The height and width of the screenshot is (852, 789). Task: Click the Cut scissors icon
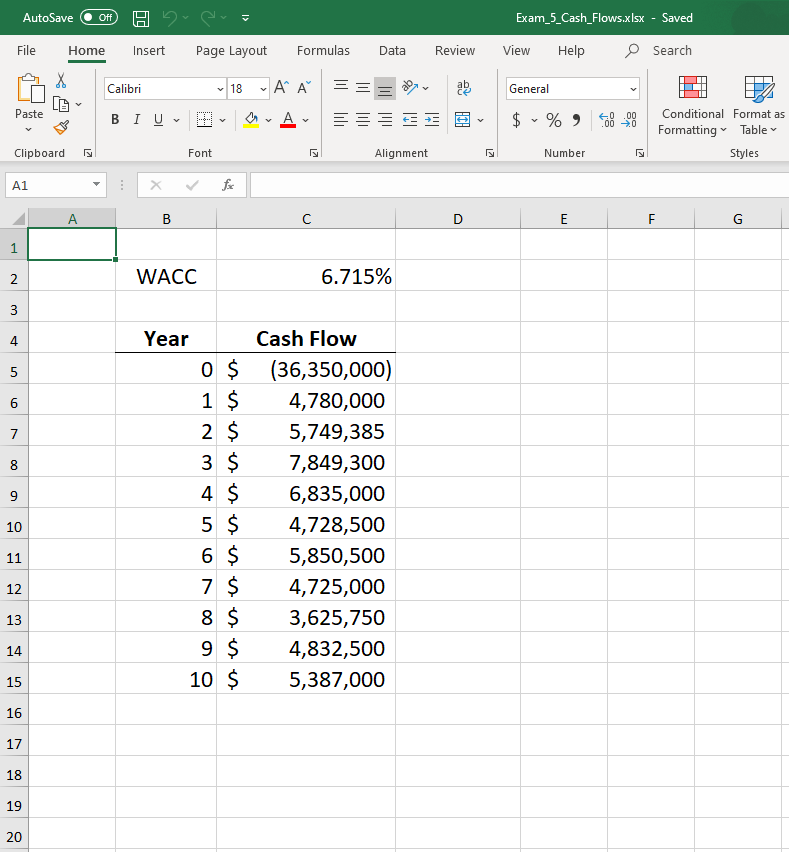pos(61,81)
